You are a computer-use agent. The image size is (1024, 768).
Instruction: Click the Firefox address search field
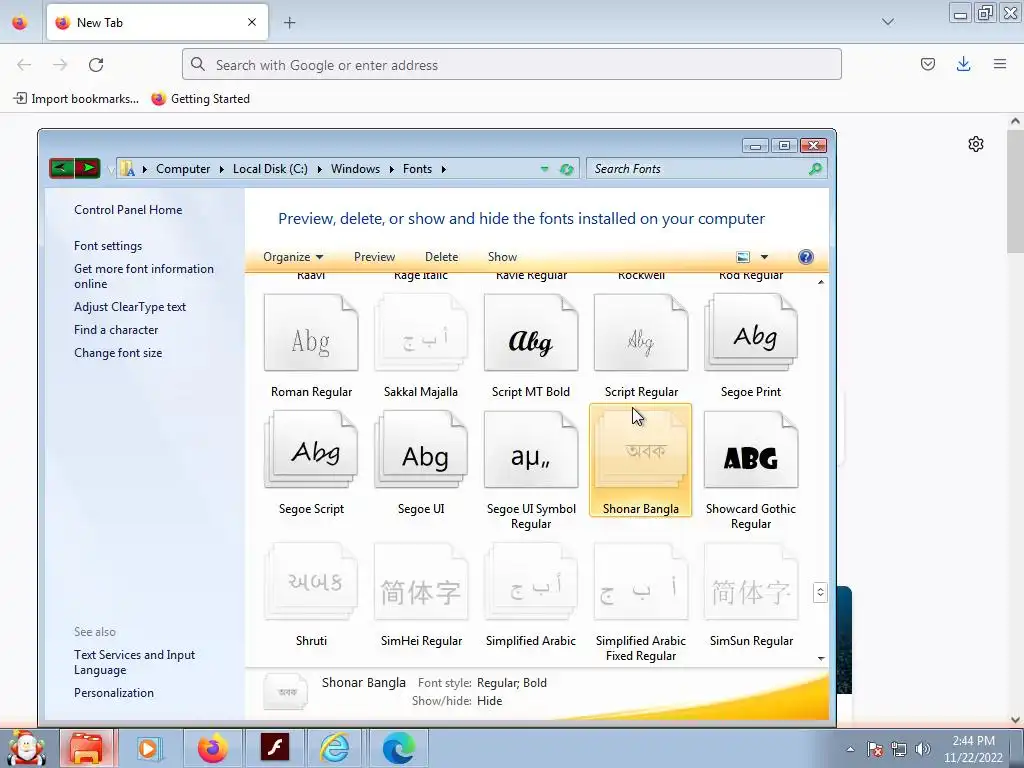(511, 65)
